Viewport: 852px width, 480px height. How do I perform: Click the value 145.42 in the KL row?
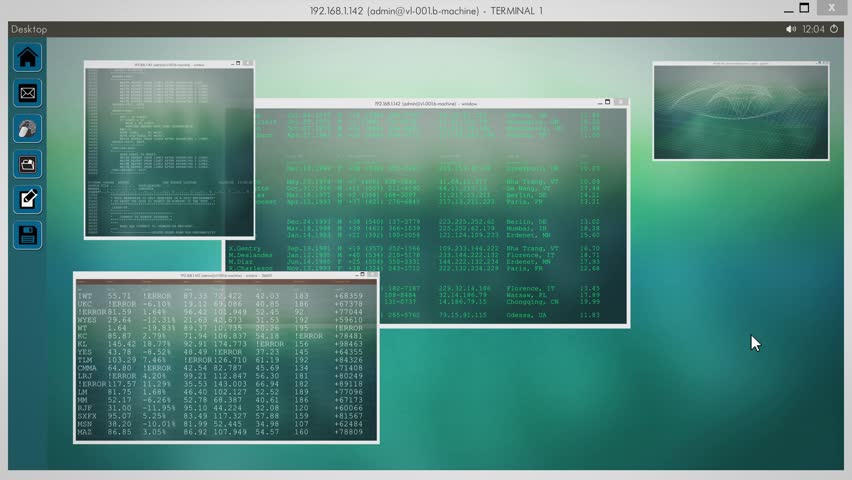122,344
